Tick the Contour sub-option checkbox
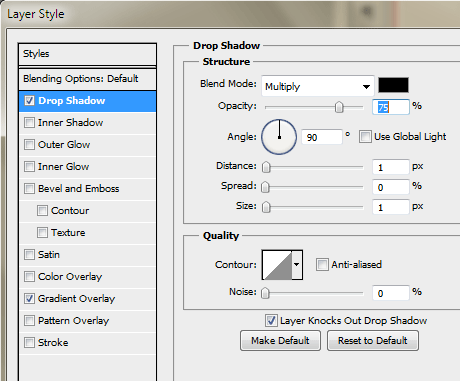The height and width of the screenshot is (381, 460). (x=42, y=210)
